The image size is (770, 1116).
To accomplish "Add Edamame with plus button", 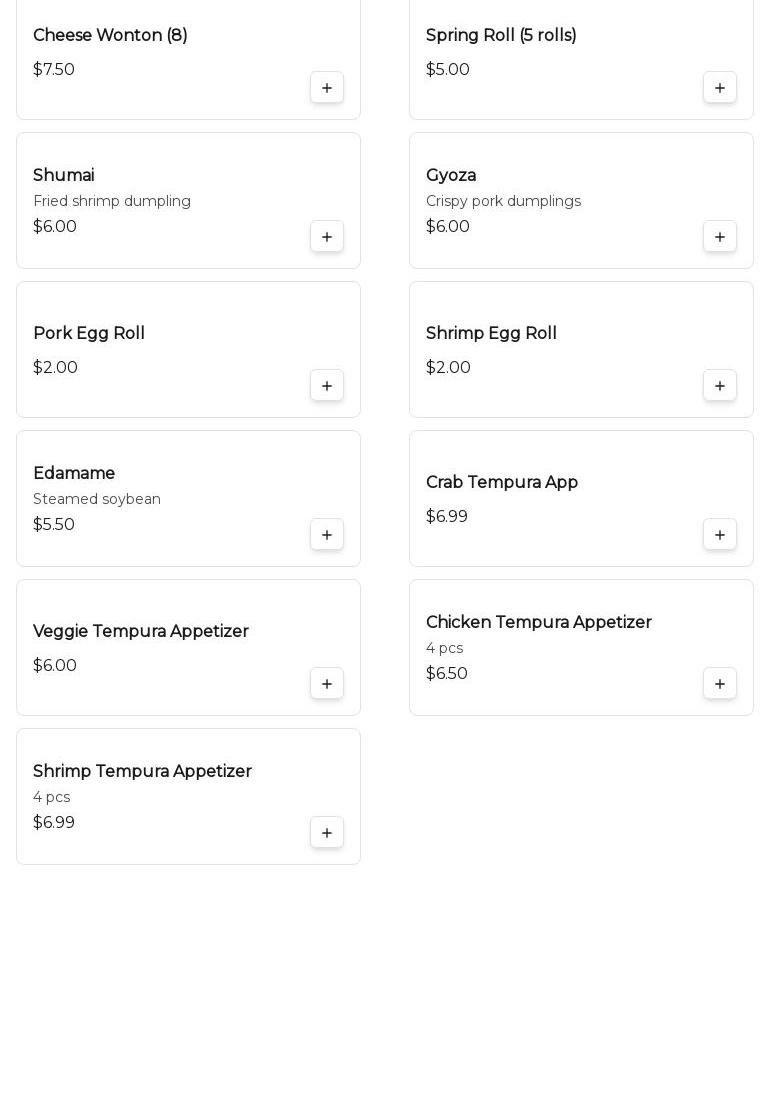I will (327, 535).
